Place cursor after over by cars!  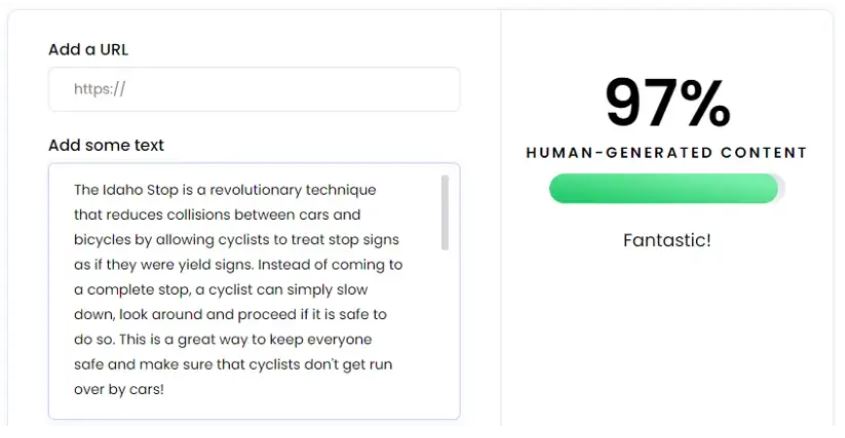[165, 389]
